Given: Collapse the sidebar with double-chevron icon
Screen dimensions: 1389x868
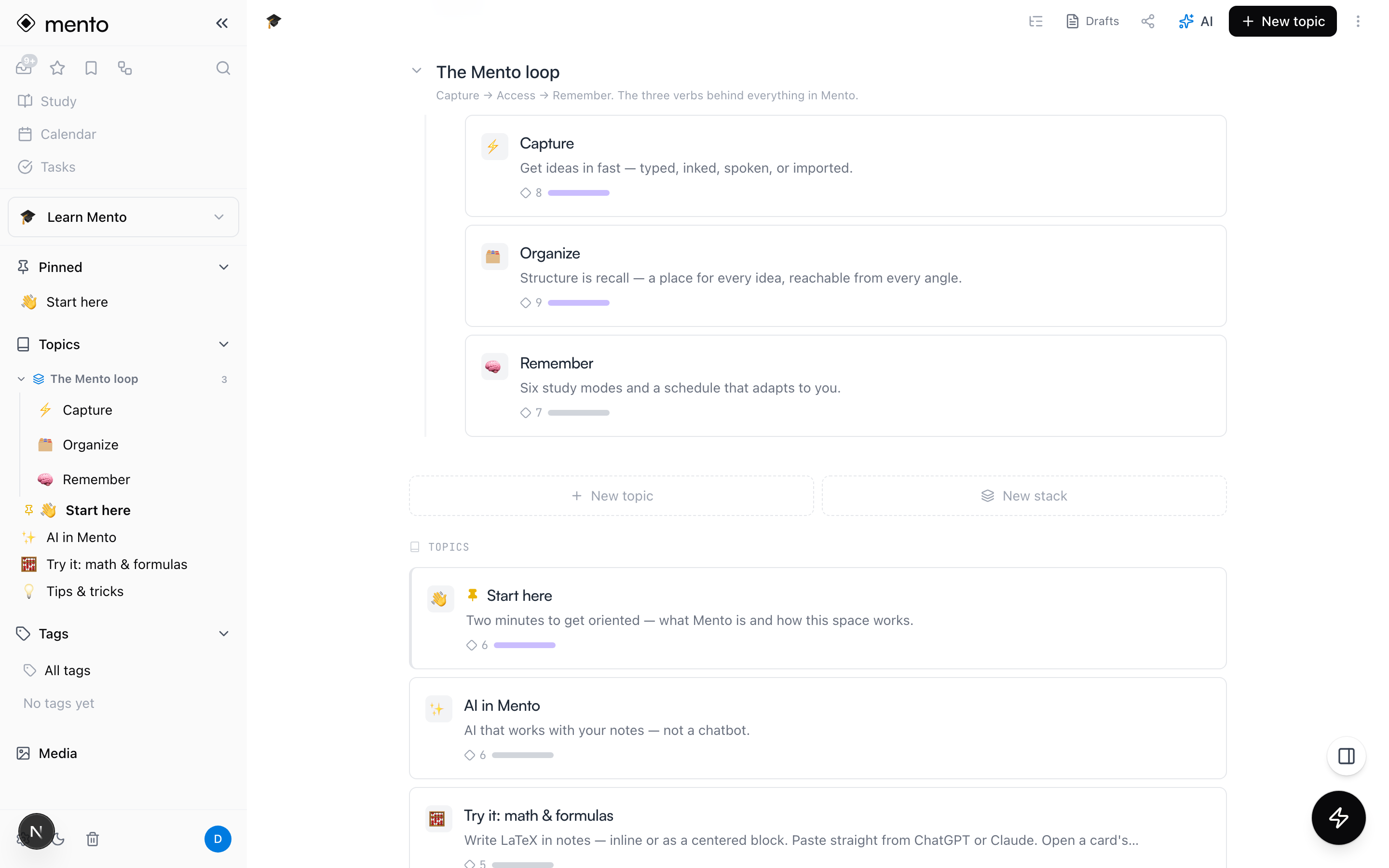Looking at the screenshot, I should click(221, 23).
